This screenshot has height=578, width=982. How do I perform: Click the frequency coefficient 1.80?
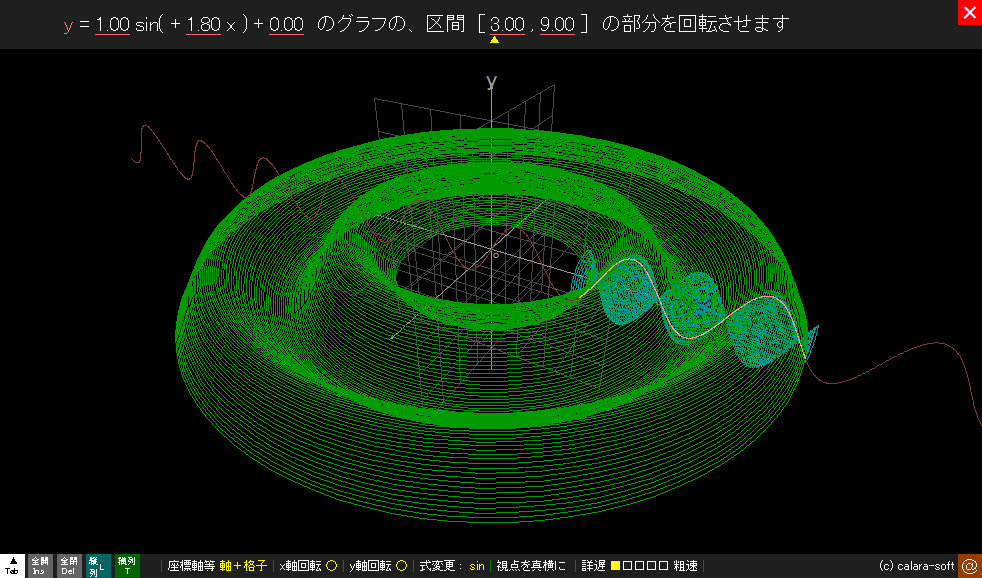[204, 25]
